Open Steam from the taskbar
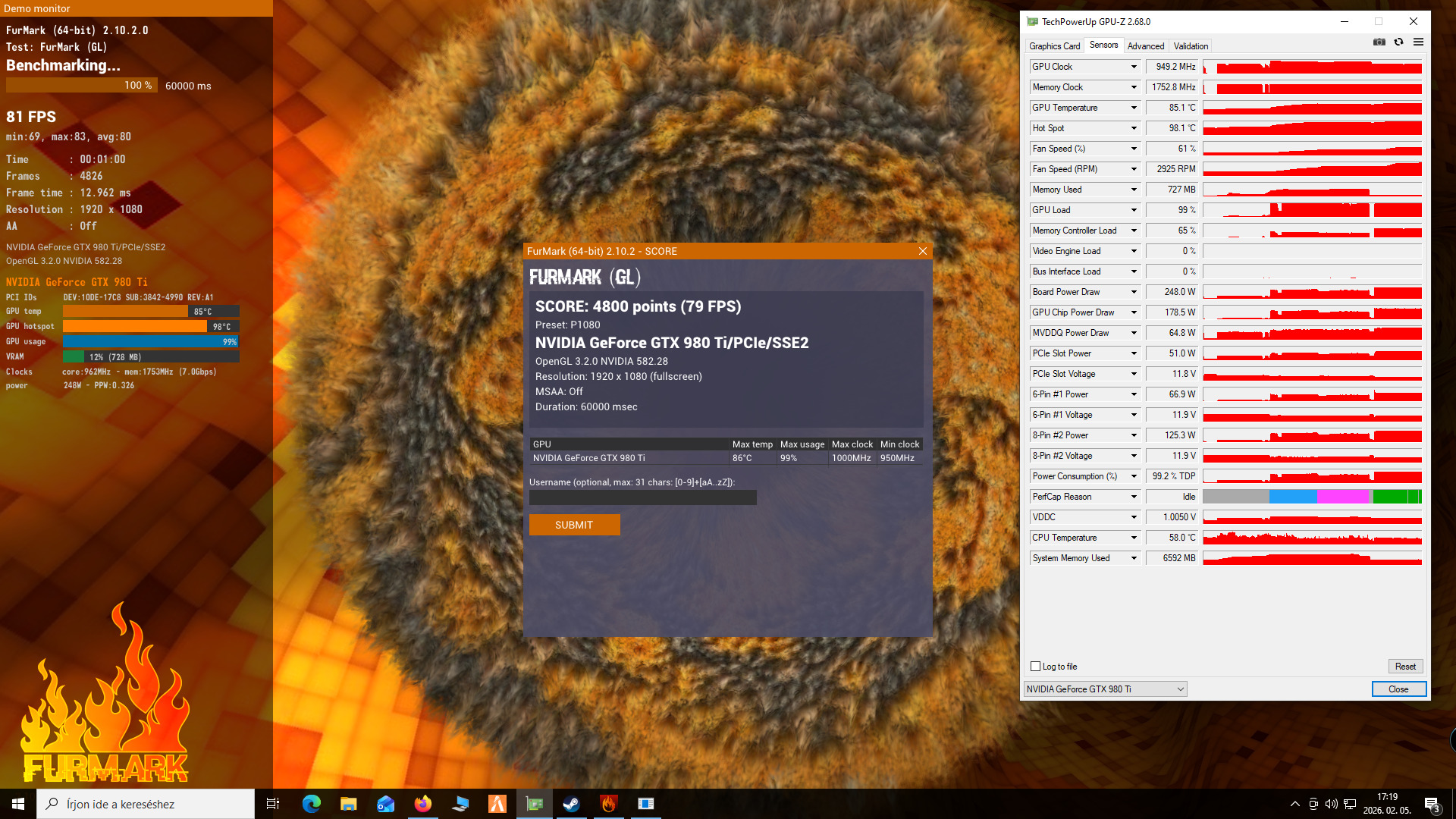1456x819 pixels. coord(572,804)
